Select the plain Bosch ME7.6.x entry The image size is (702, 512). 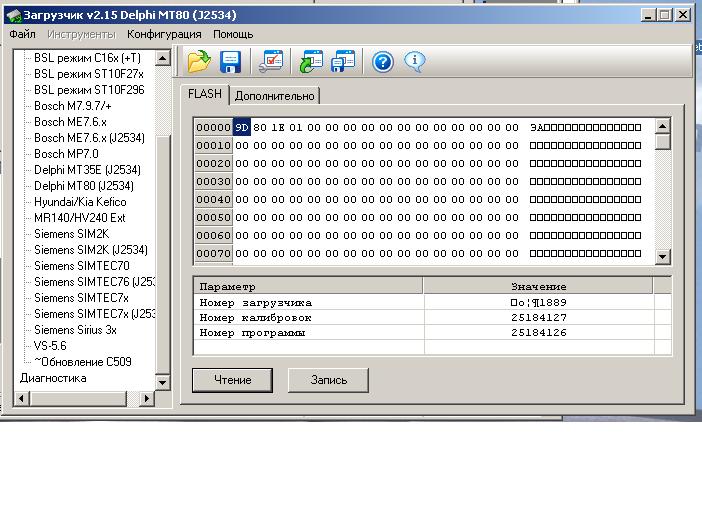[x=70, y=122]
